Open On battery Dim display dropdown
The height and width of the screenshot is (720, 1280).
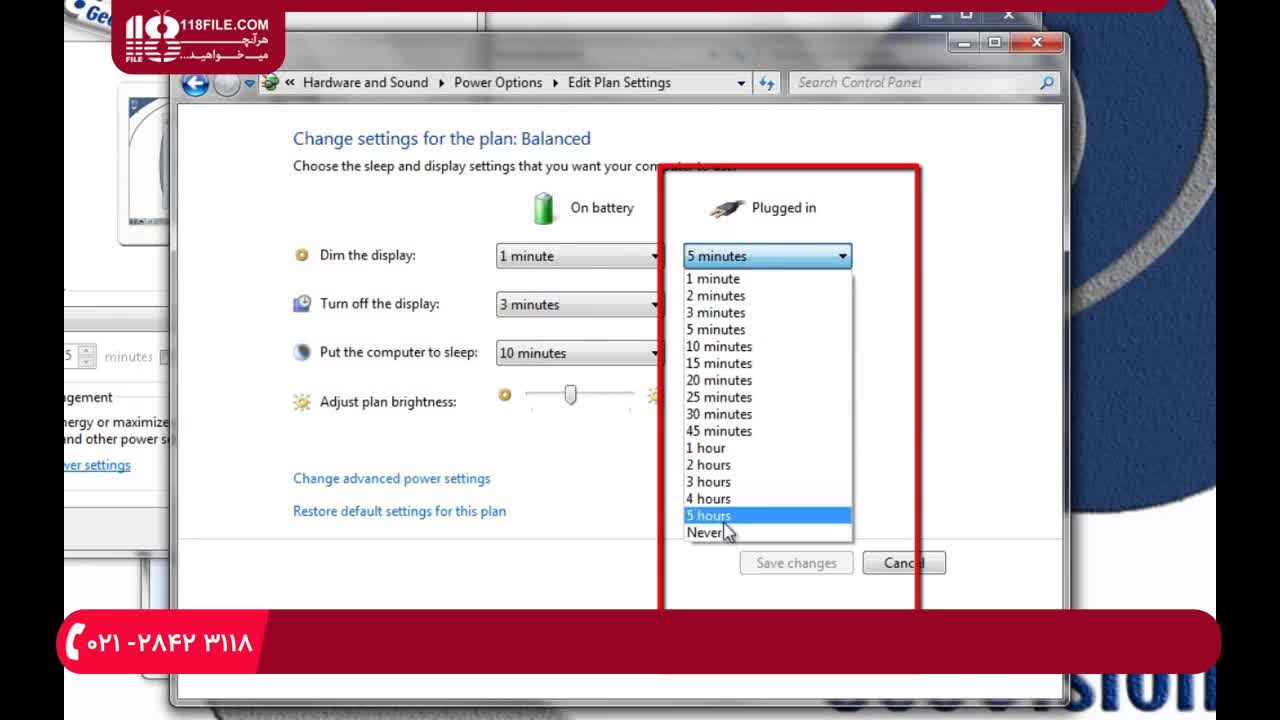pyautogui.click(x=579, y=256)
